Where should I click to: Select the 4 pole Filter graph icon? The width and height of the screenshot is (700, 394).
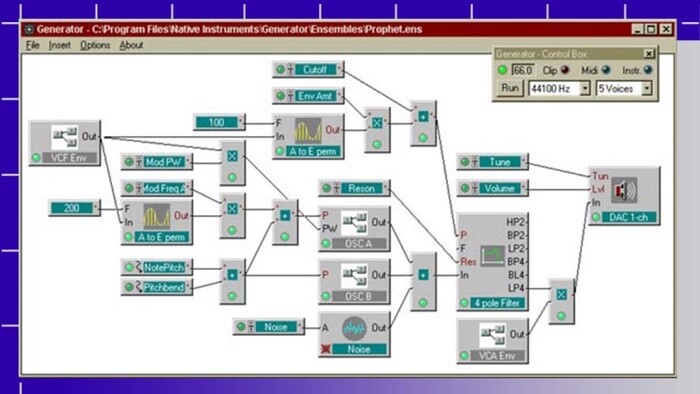point(493,255)
